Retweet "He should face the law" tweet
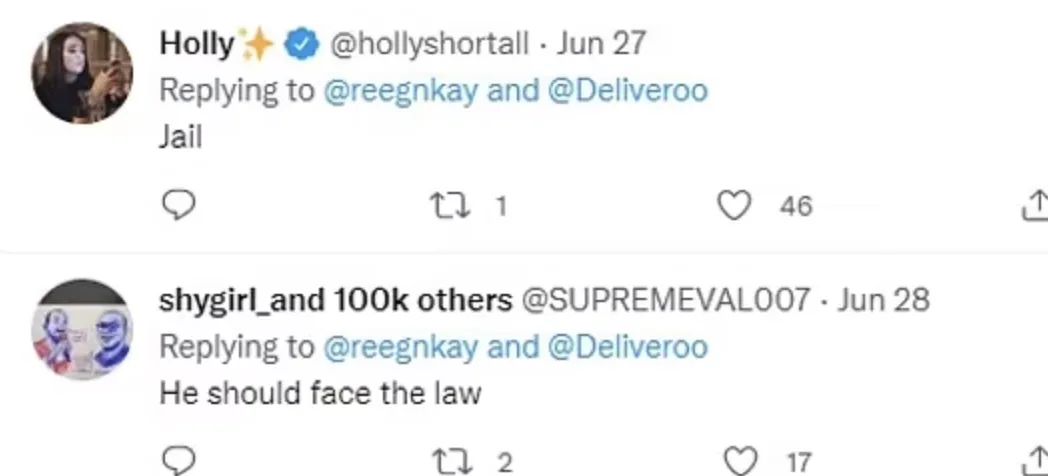The height and width of the screenshot is (476, 1048). 448,462
